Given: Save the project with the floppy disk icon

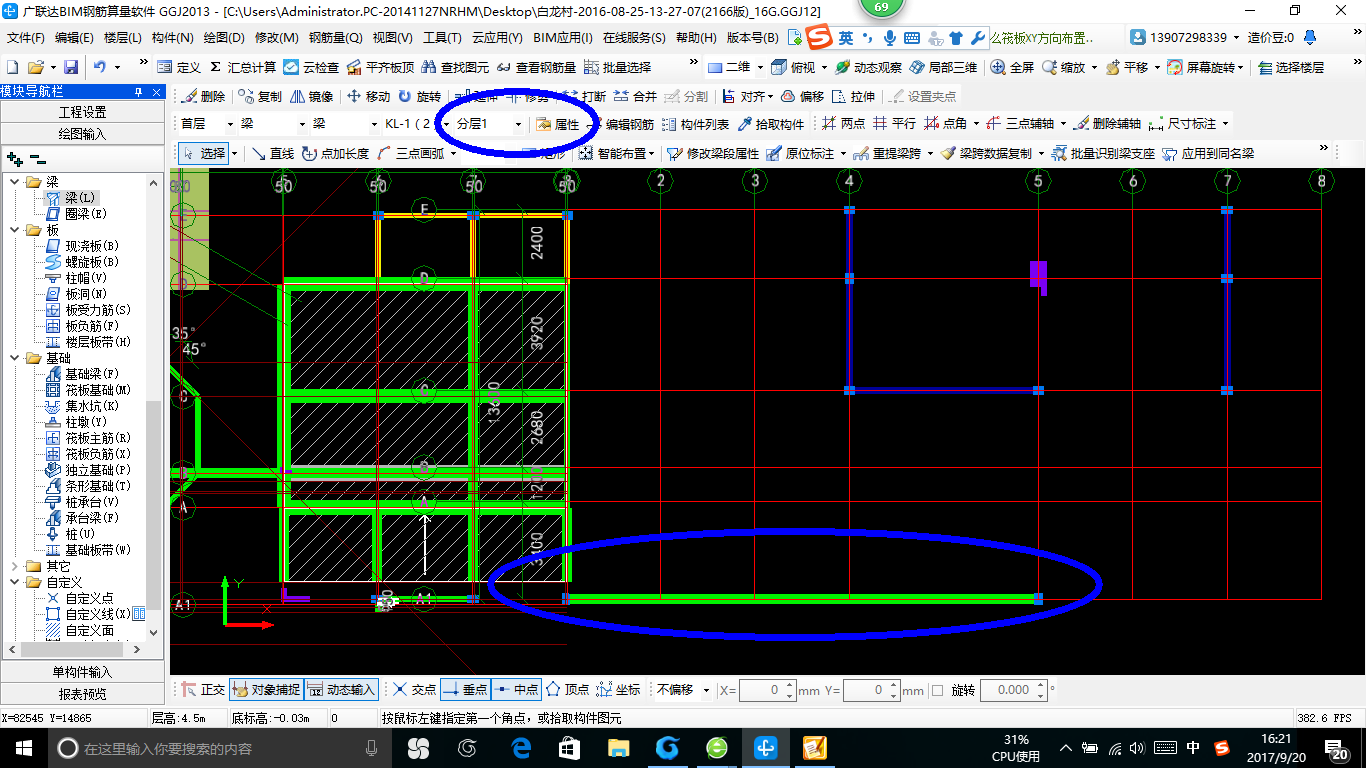Looking at the screenshot, I should tap(71, 67).
